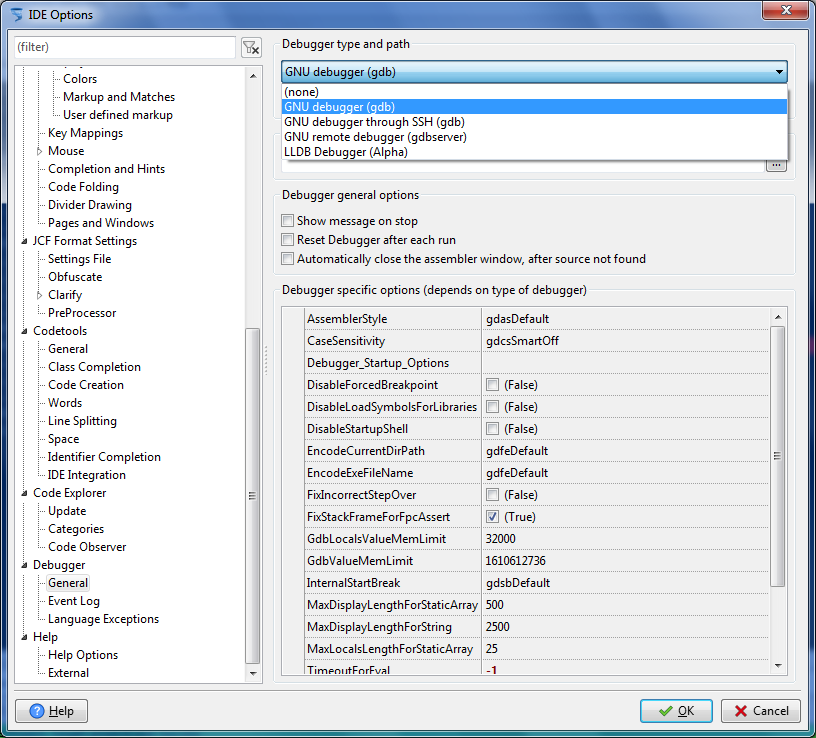Collapse the Debugger tree node
This screenshot has height=738, width=816.
pos(24,565)
